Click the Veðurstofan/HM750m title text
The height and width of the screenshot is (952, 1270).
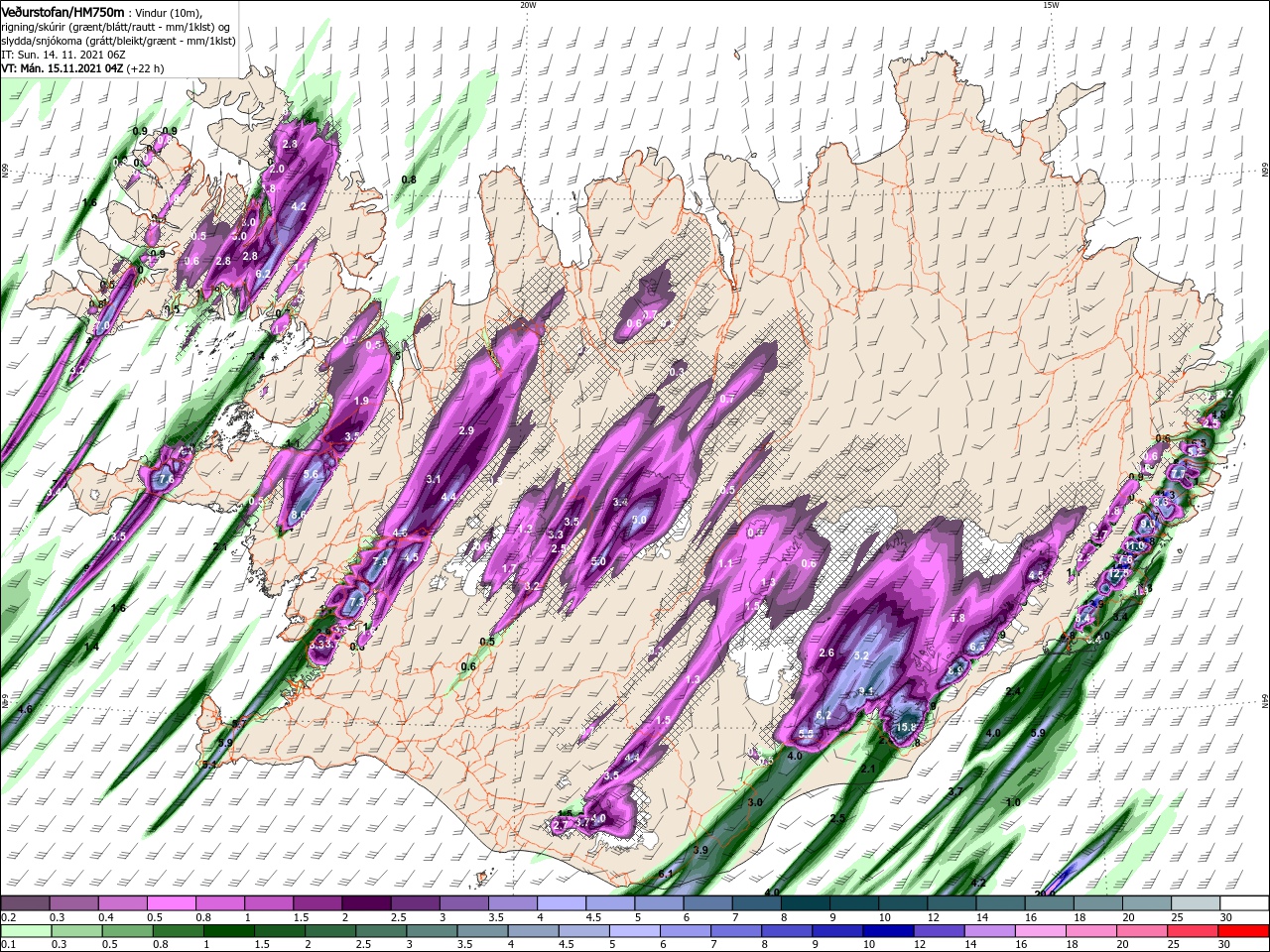tap(63, 11)
